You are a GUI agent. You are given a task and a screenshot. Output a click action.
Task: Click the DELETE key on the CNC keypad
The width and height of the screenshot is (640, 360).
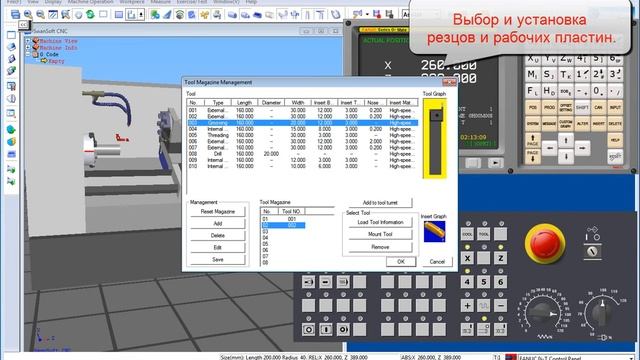[615, 123]
